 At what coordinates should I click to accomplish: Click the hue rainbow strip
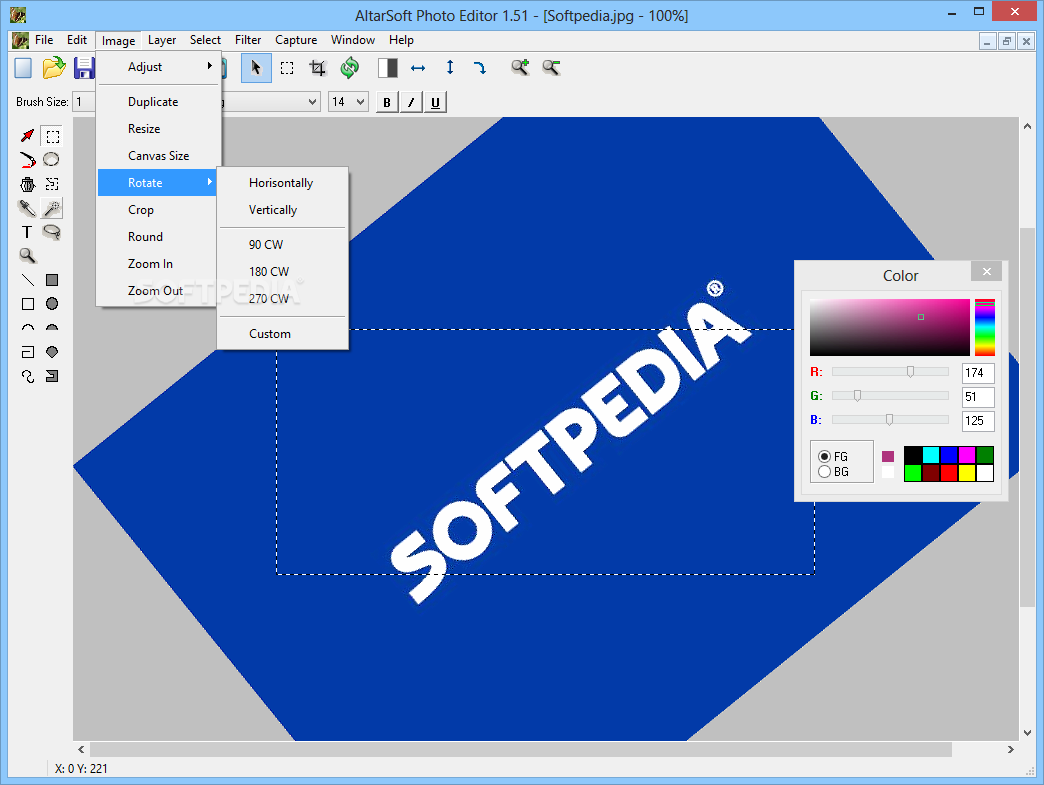pos(985,327)
